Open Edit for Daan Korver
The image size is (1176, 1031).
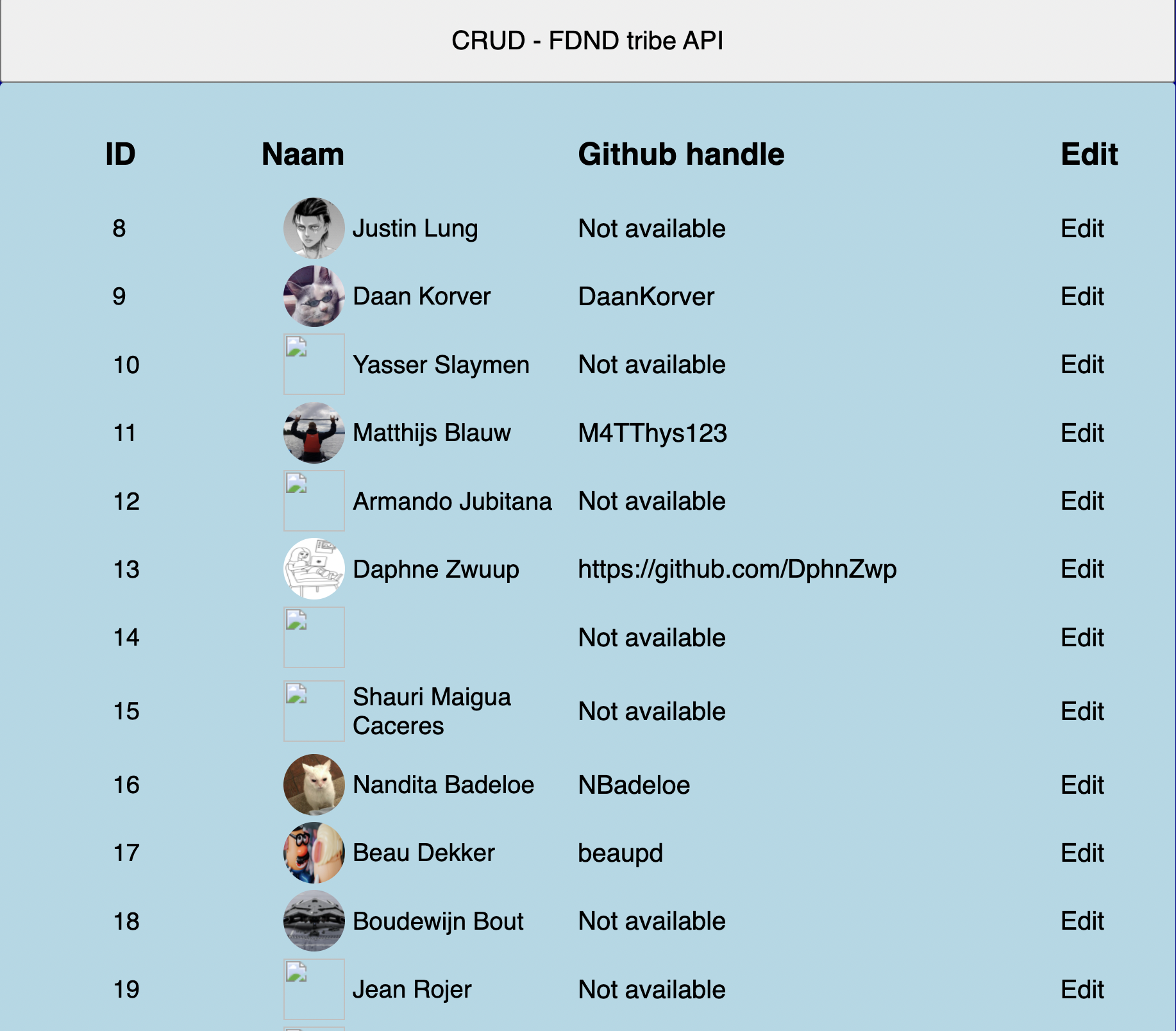point(1082,296)
